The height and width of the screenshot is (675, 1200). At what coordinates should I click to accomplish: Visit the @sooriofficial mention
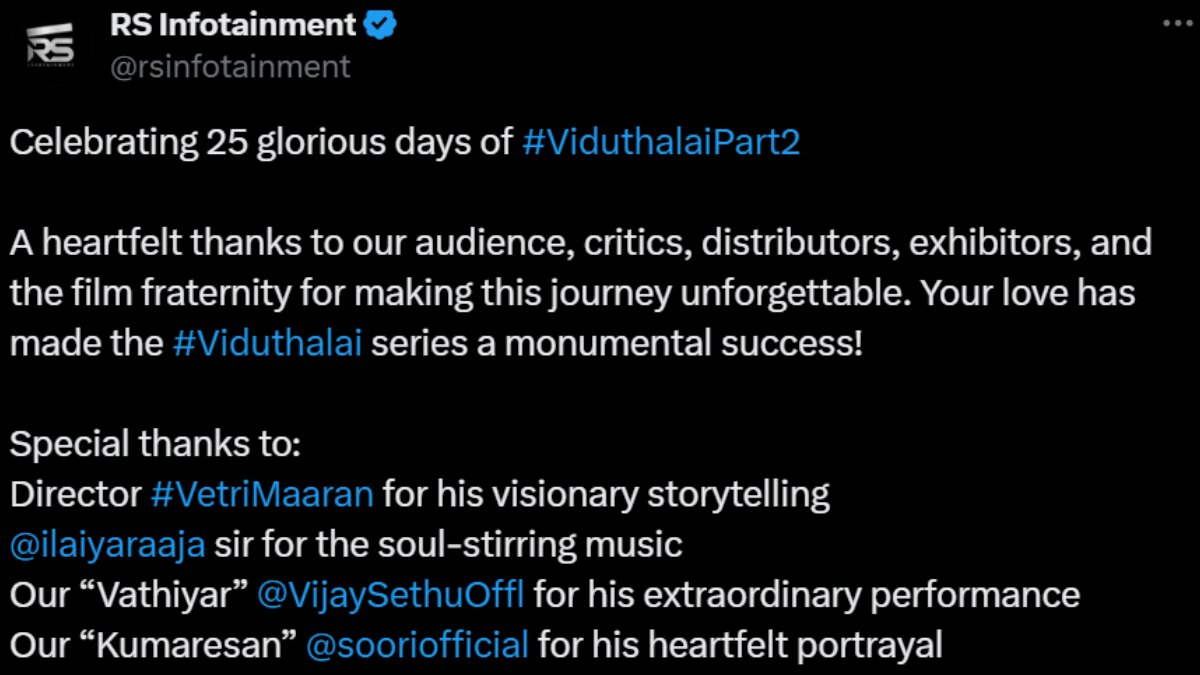pyautogui.click(x=417, y=645)
